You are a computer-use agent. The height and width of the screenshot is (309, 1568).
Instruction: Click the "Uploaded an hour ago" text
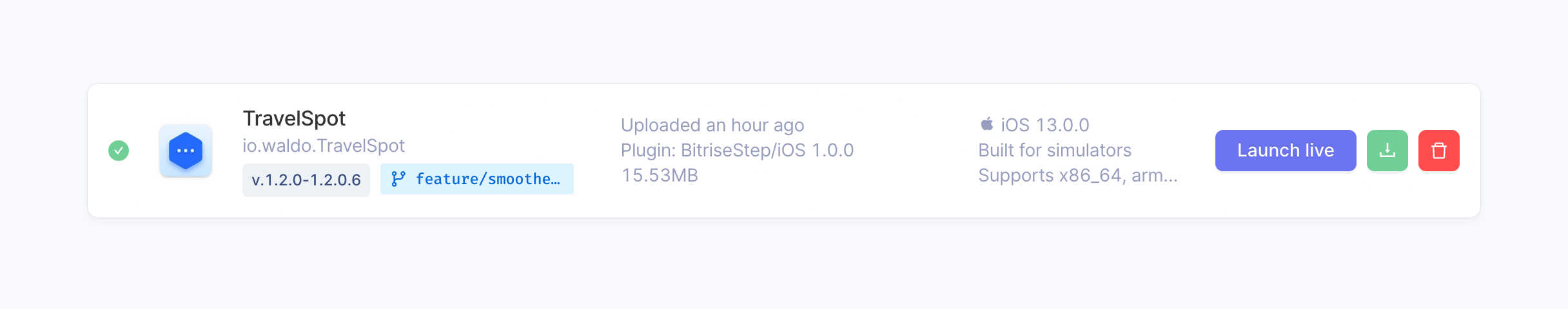(712, 125)
